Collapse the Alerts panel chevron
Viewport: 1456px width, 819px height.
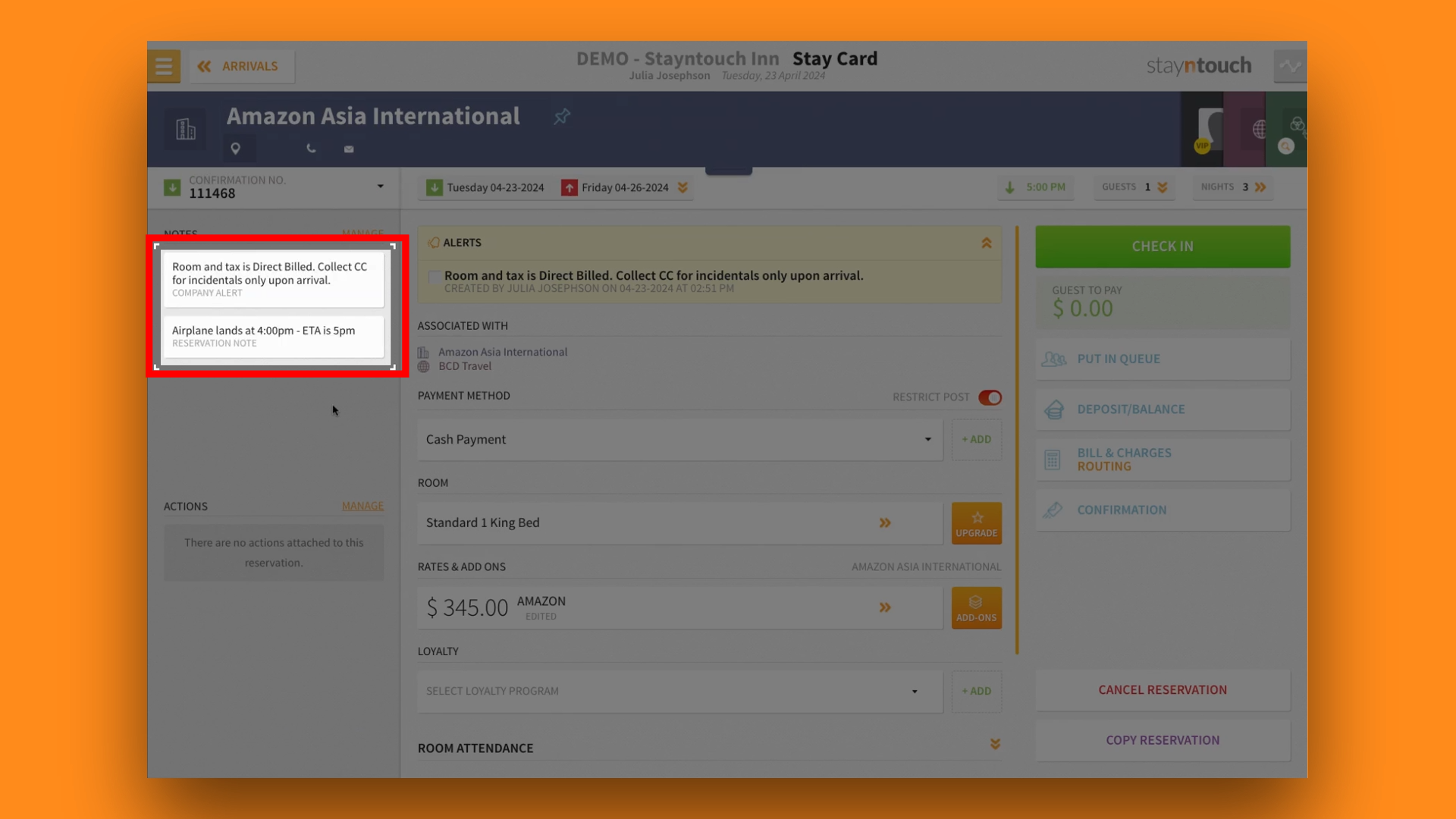click(987, 243)
